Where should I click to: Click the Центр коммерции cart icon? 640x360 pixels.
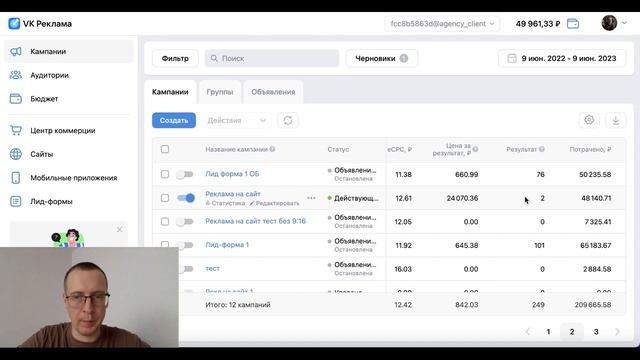16,131
